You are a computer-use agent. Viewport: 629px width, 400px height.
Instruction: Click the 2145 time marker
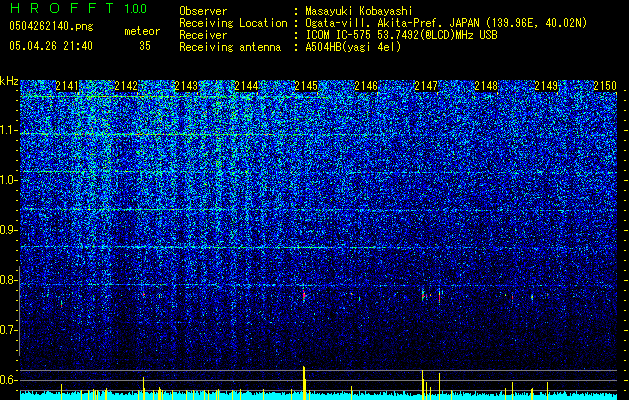(306, 86)
